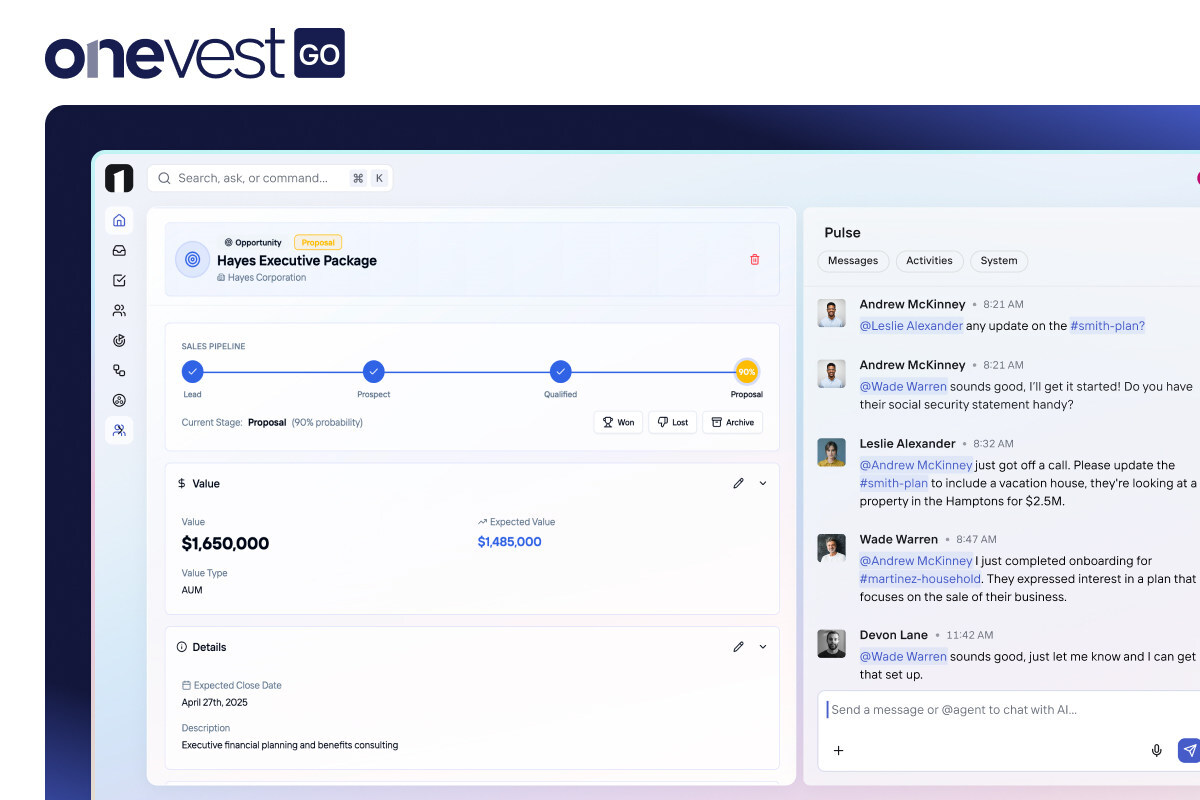Open the Inbox tray icon in sidebar
1200x800 pixels.
click(x=119, y=251)
